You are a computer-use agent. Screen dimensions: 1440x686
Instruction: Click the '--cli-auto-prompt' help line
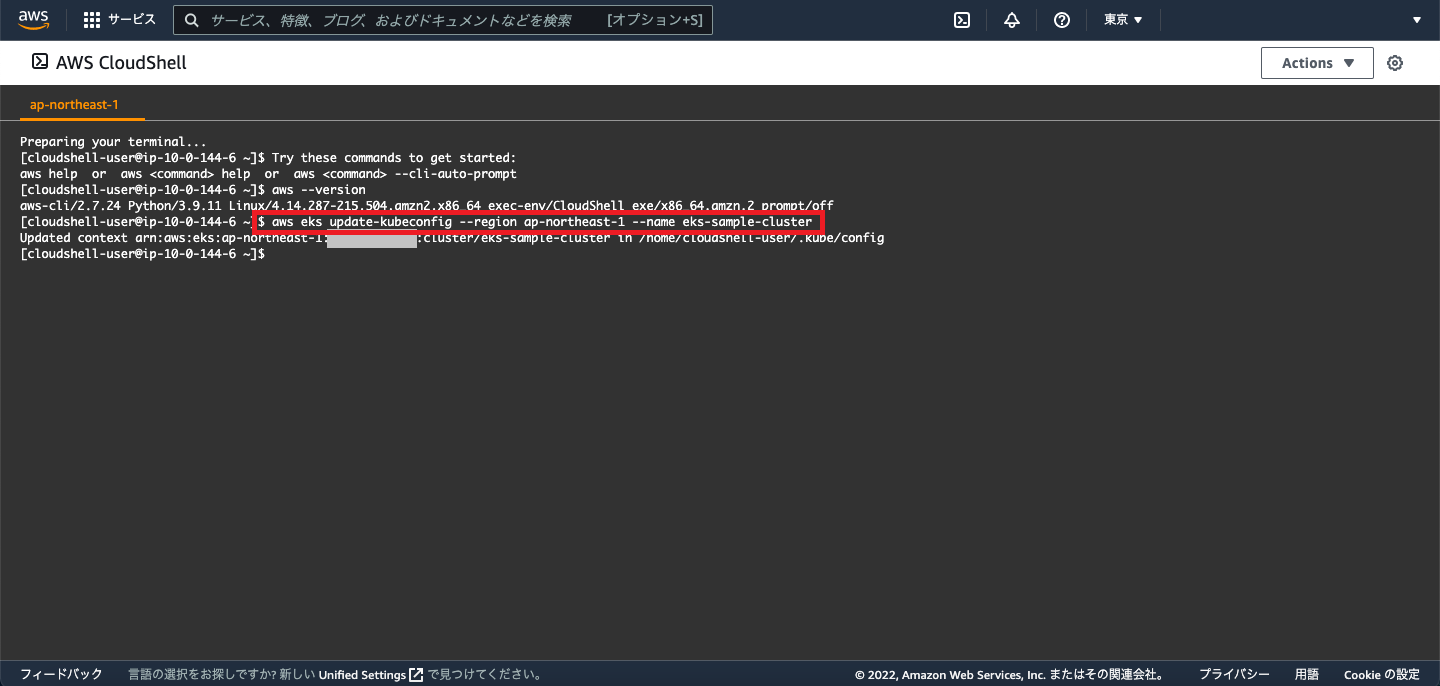point(268,174)
